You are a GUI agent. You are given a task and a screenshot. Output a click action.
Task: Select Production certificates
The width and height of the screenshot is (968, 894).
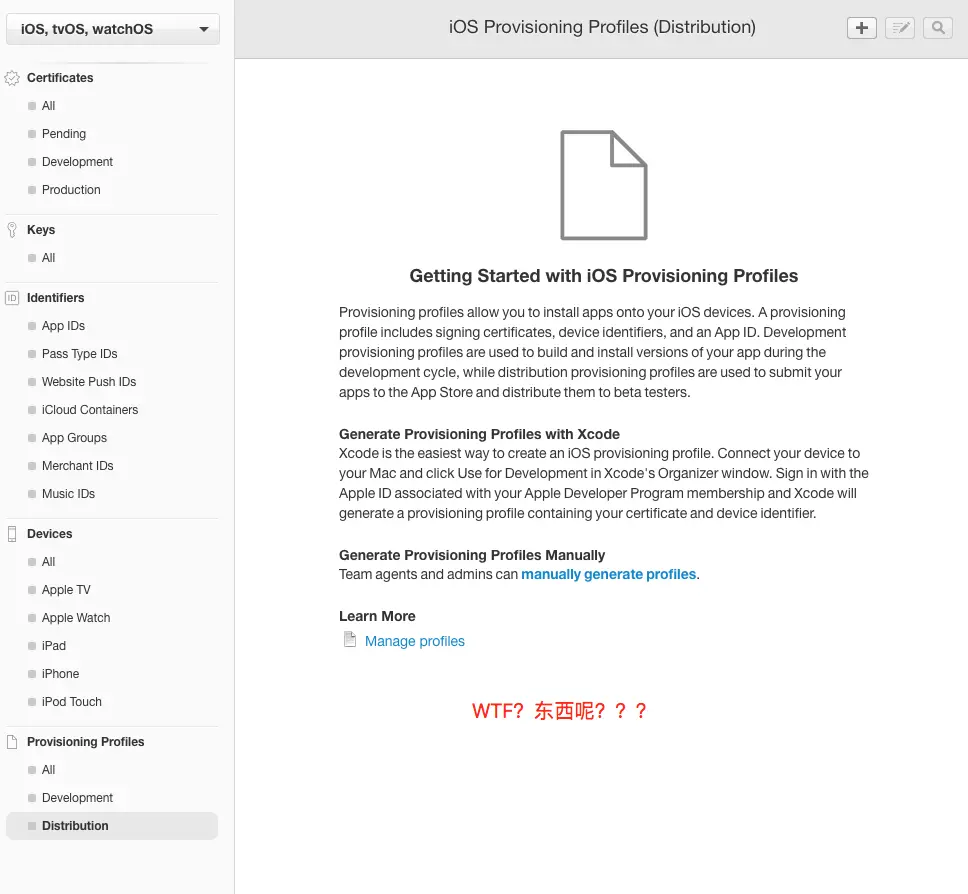[x=71, y=190]
